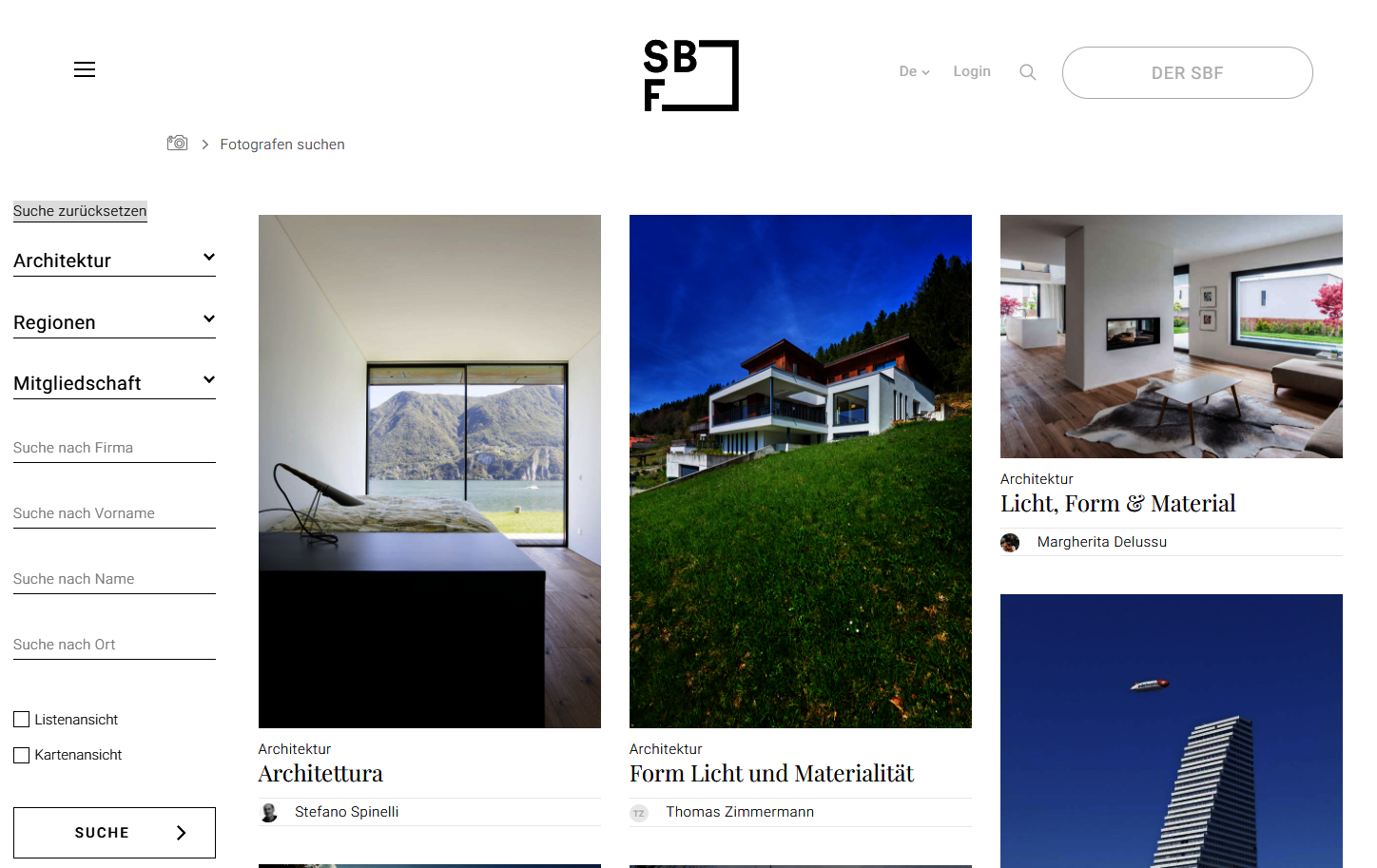Click Thomas Zimmermann's TZ avatar icon

pyautogui.click(x=639, y=813)
